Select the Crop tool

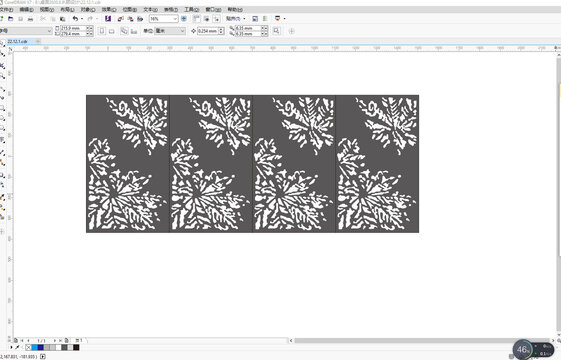[x=2, y=66]
